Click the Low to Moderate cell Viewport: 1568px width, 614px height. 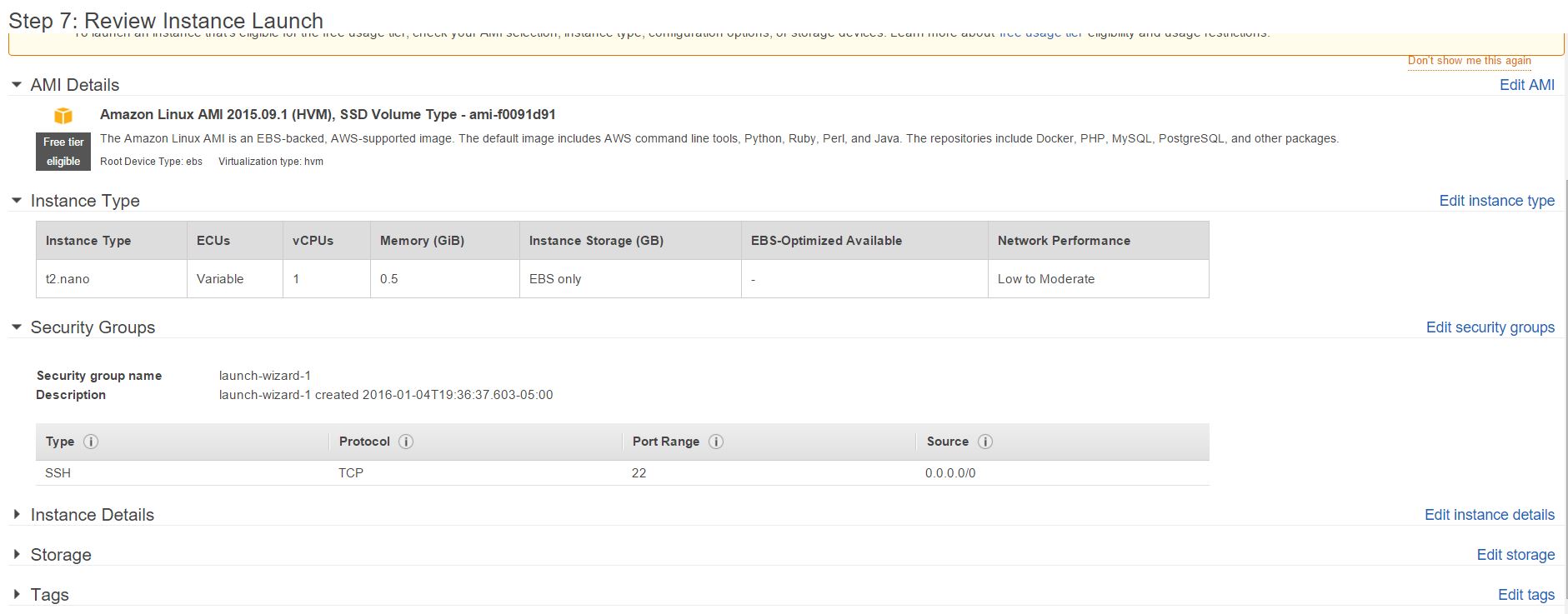(x=1099, y=278)
